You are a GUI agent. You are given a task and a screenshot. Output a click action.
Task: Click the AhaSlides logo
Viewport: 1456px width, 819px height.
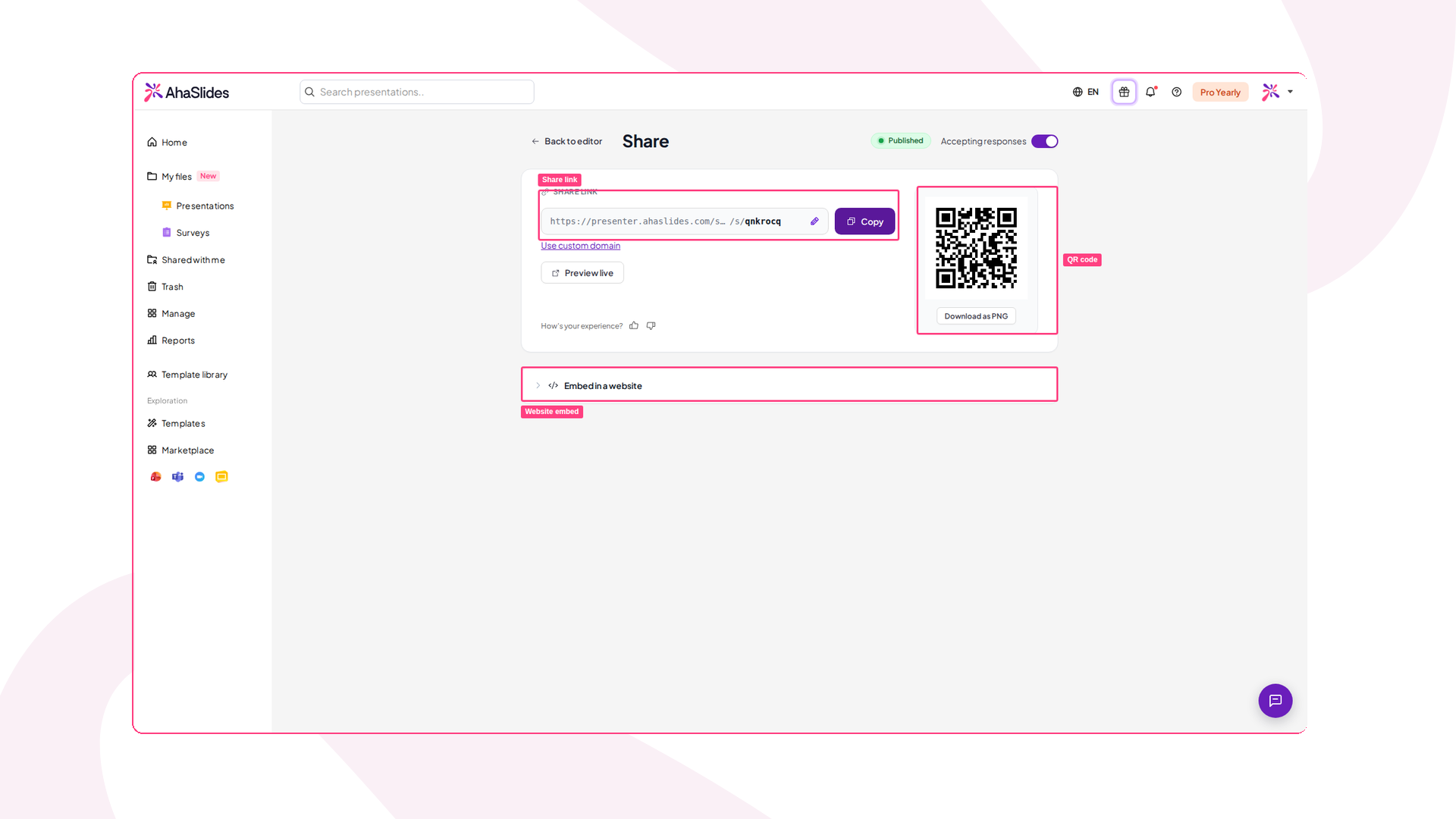[187, 93]
